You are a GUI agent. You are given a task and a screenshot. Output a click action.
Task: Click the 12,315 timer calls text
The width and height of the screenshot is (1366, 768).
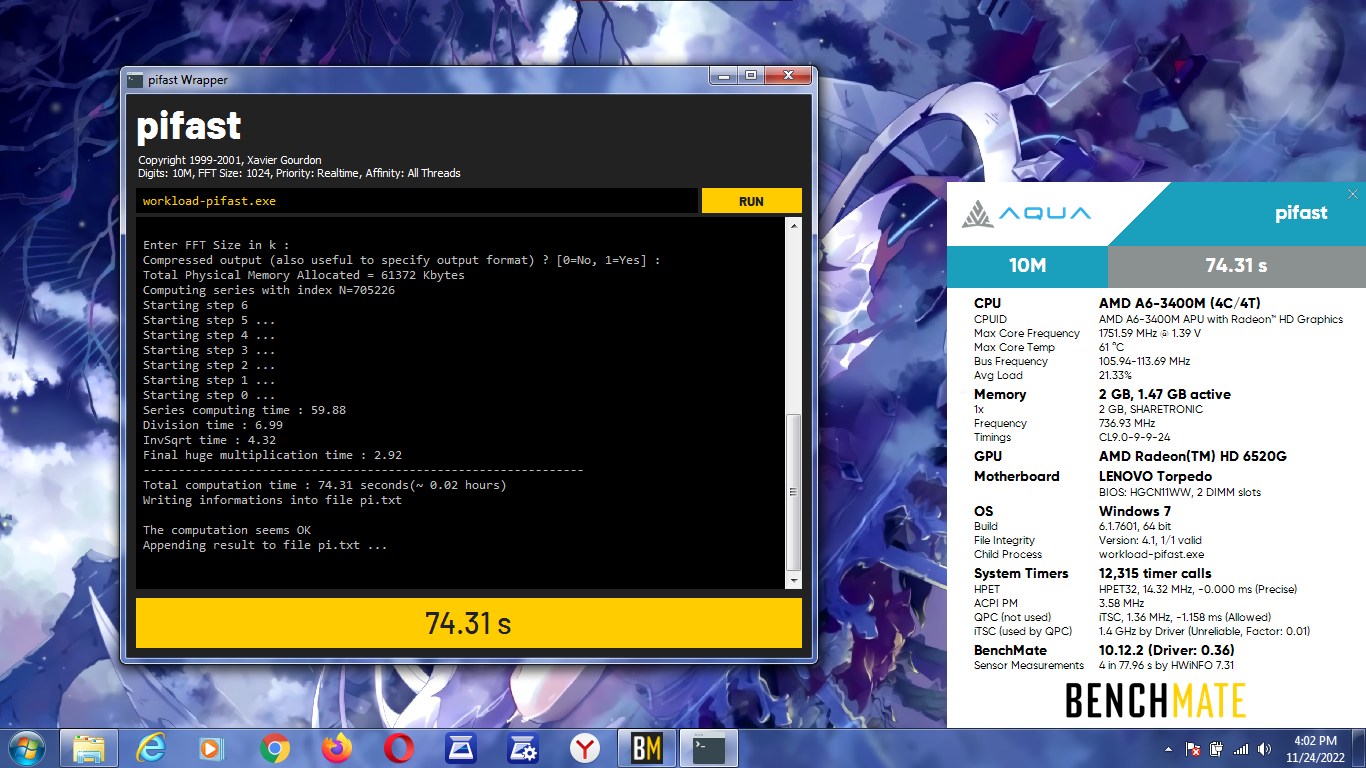point(1155,573)
